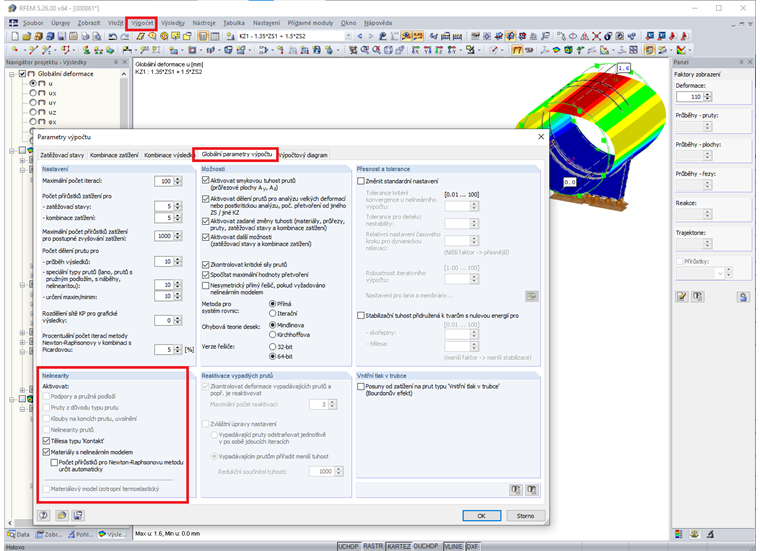Click the red X delete icon in toolbar
Viewport: 760px width, 551px height.
pos(596,36)
